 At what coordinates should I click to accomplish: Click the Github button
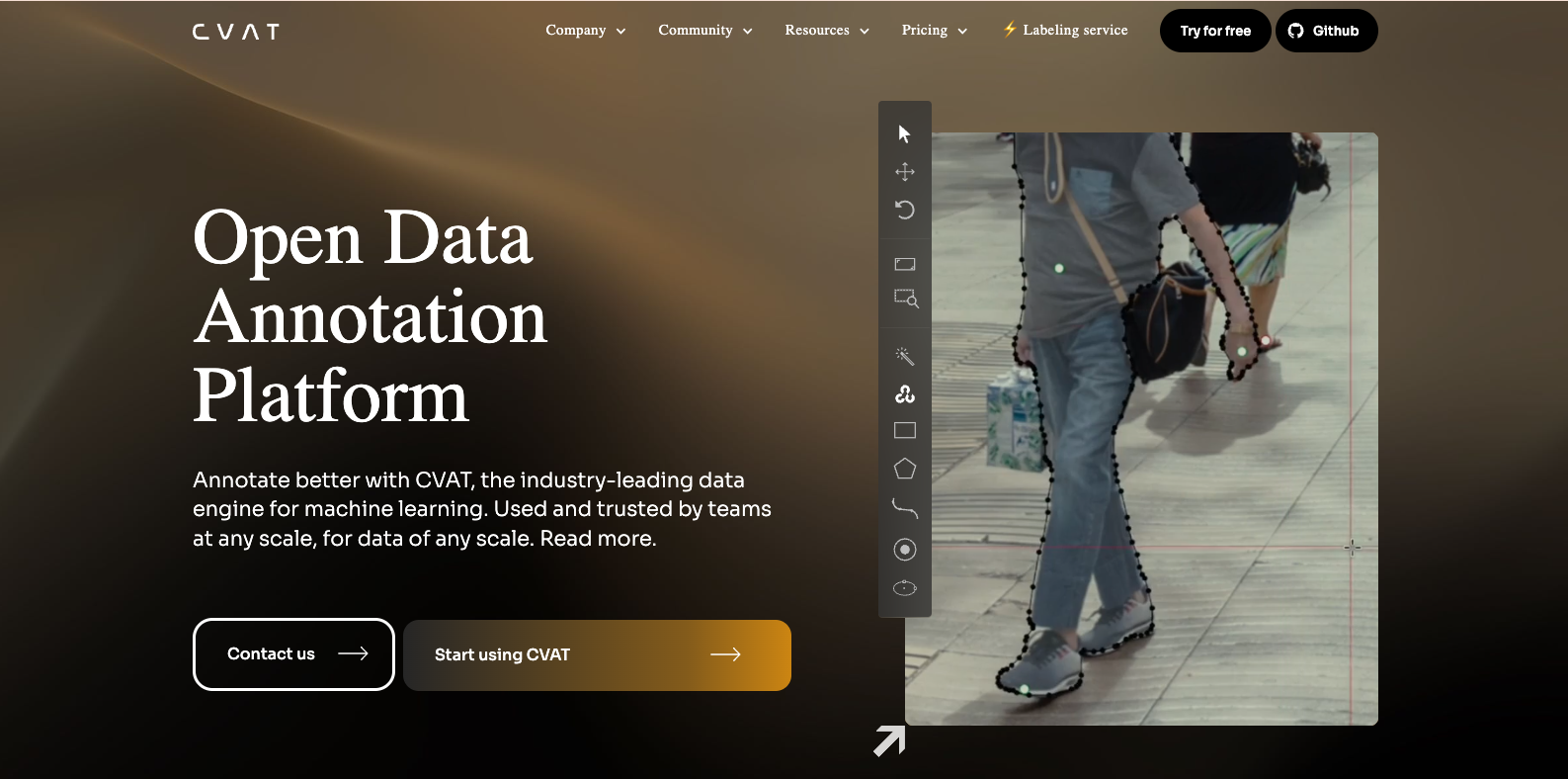(x=1327, y=31)
